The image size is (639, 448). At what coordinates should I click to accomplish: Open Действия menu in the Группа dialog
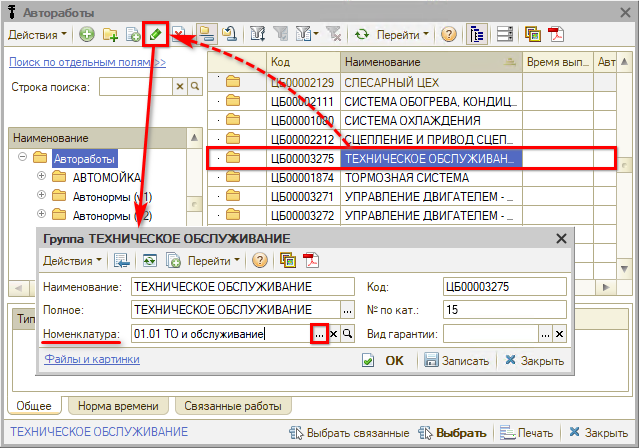pos(72,260)
